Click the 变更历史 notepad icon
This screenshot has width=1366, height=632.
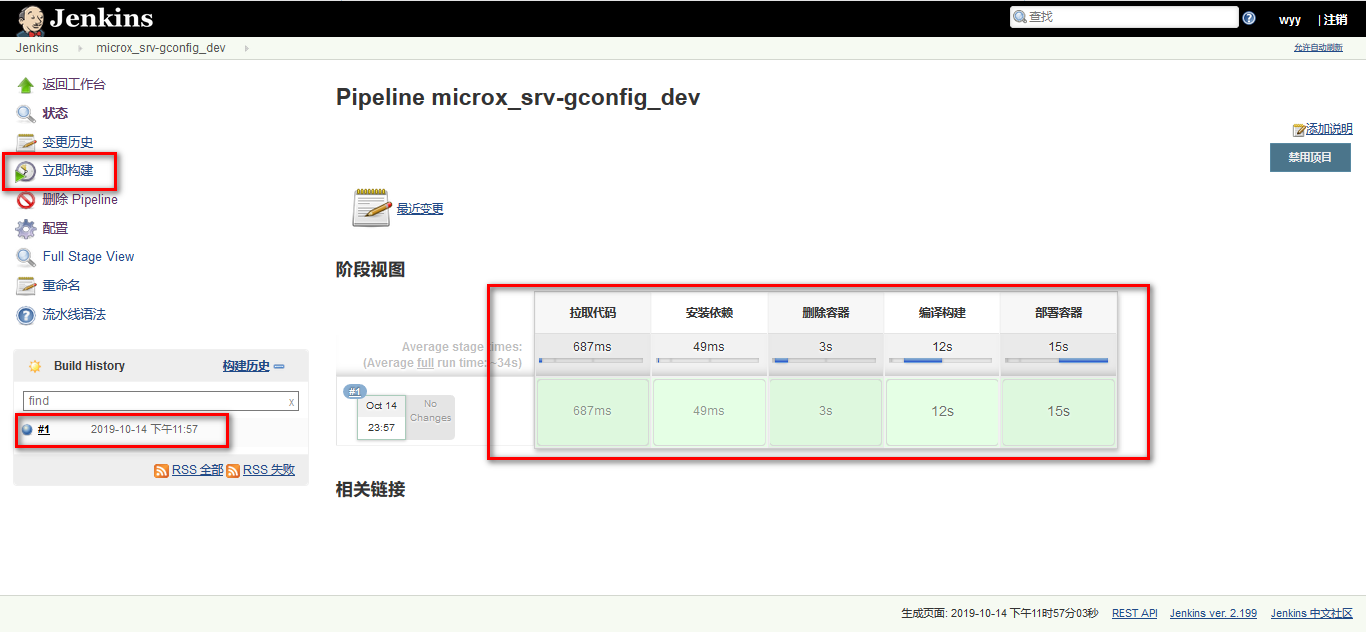pyautogui.click(x=26, y=143)
